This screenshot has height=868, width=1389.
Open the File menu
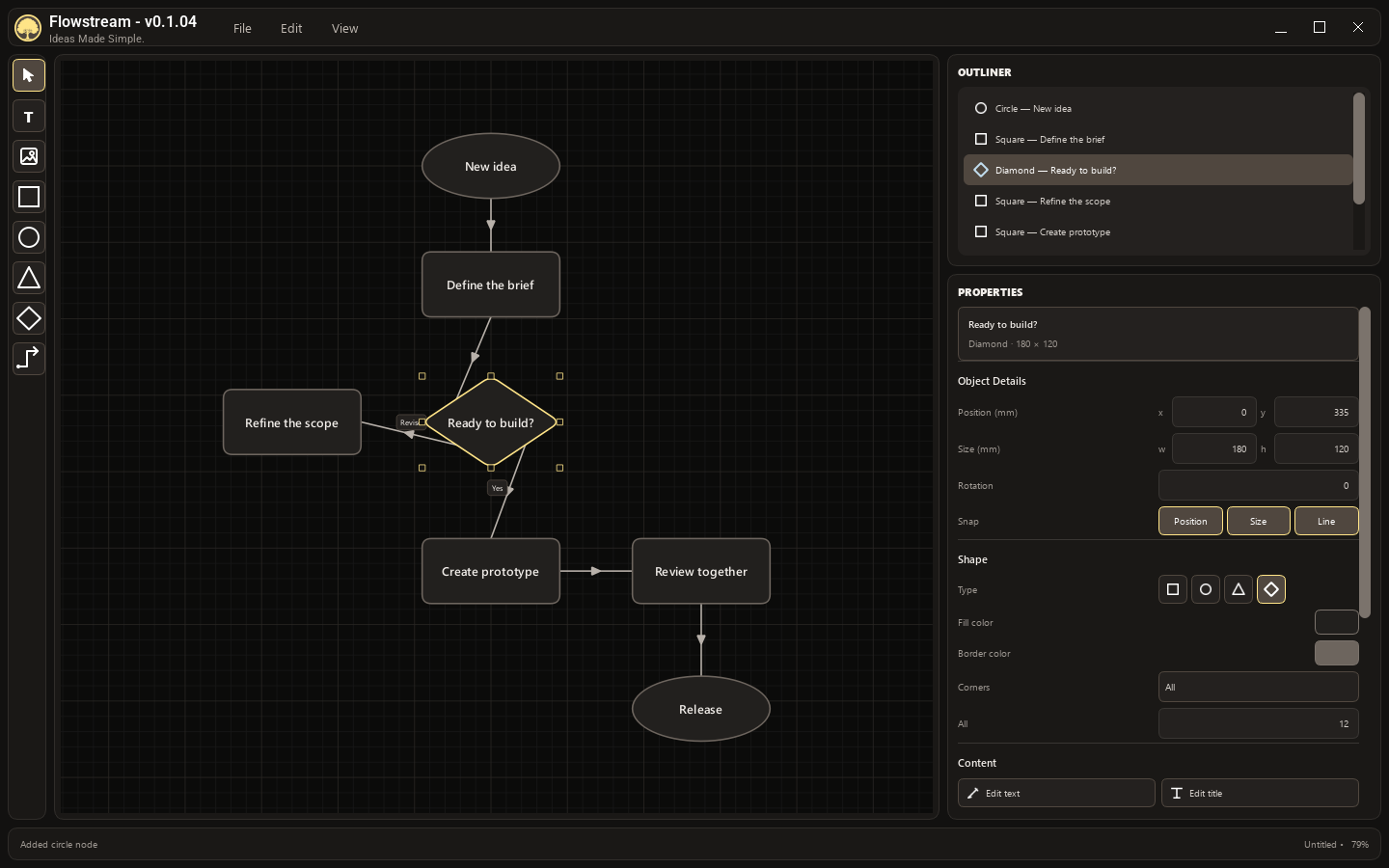coord(242,29)
